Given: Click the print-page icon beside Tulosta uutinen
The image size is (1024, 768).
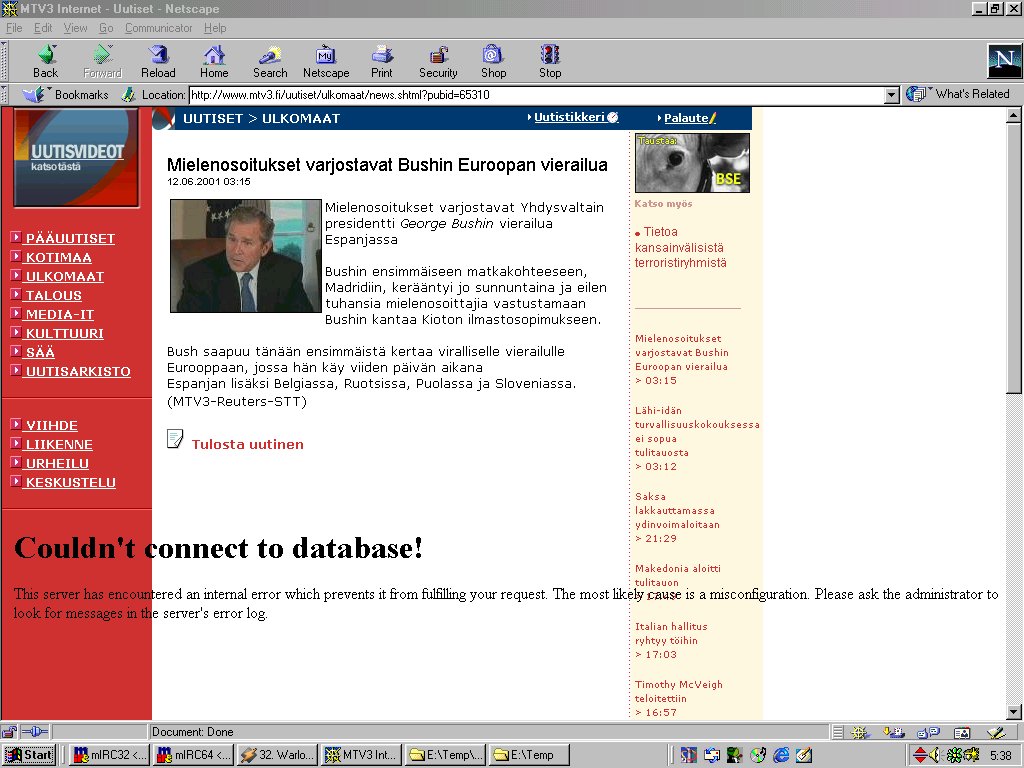Looking at the screenshot, I should click(x=175, y=439).
